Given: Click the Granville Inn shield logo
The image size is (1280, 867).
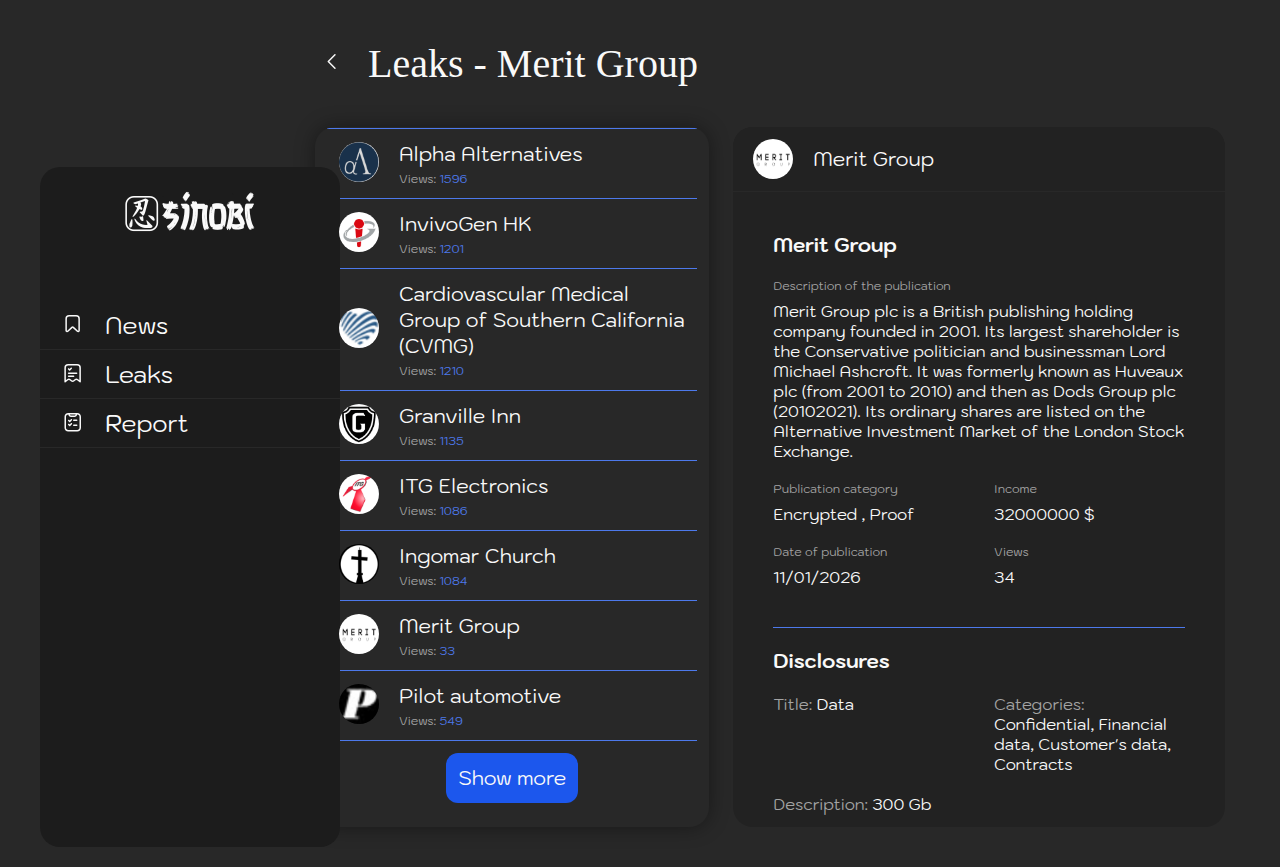Looking at the screenshot, I should point(359,424).
